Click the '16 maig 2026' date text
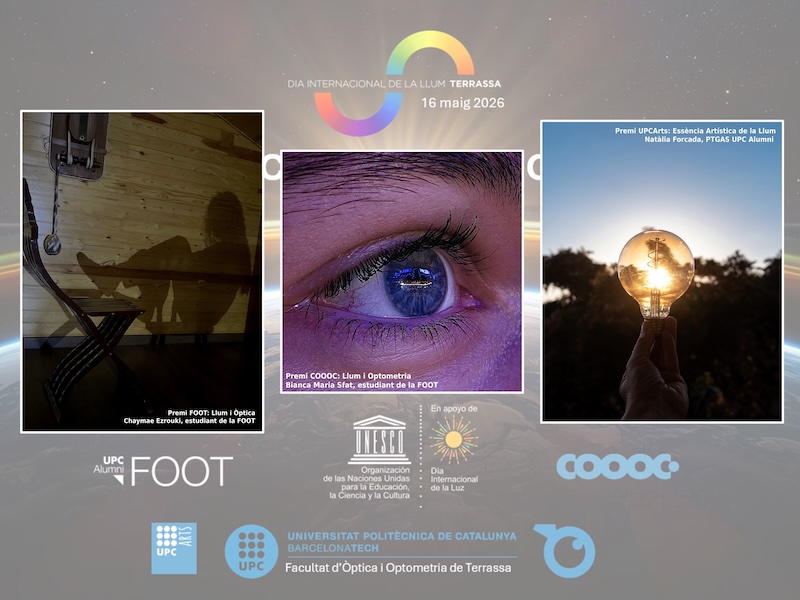This screenshot has height=600, width=800. [x=463, y=103]
